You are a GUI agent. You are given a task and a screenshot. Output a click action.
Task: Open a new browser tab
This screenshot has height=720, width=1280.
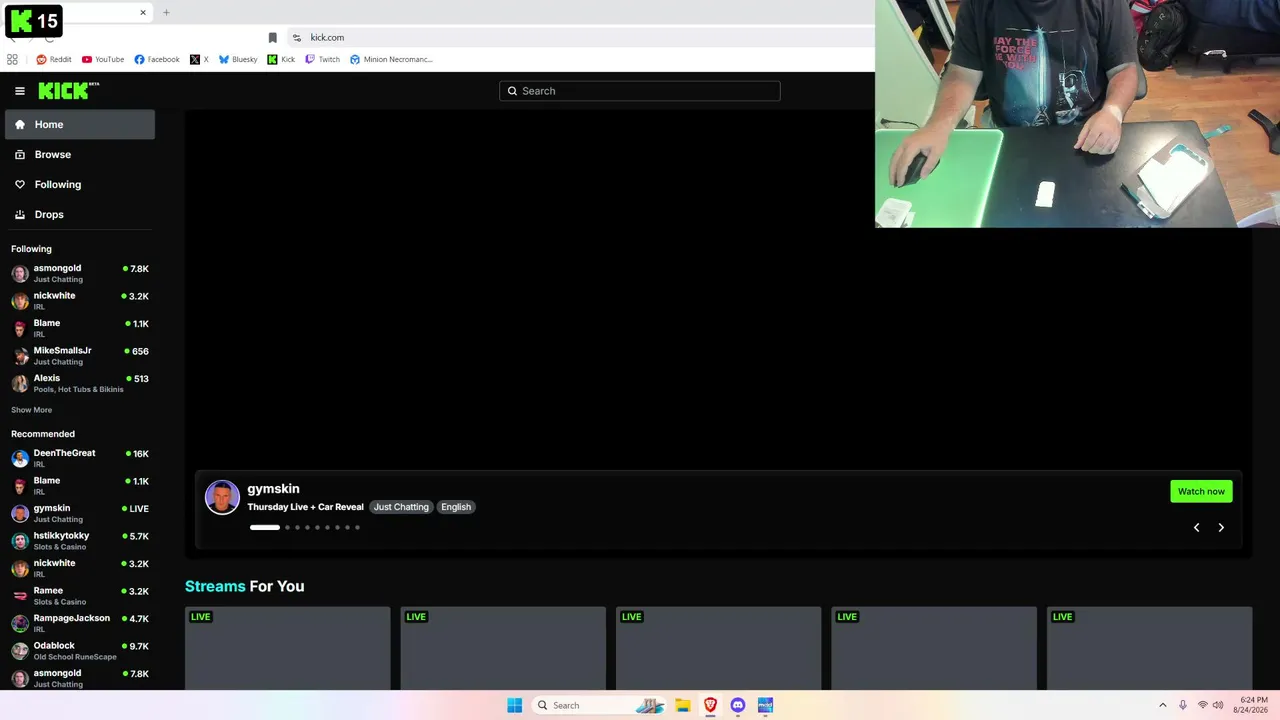point(166,13)
